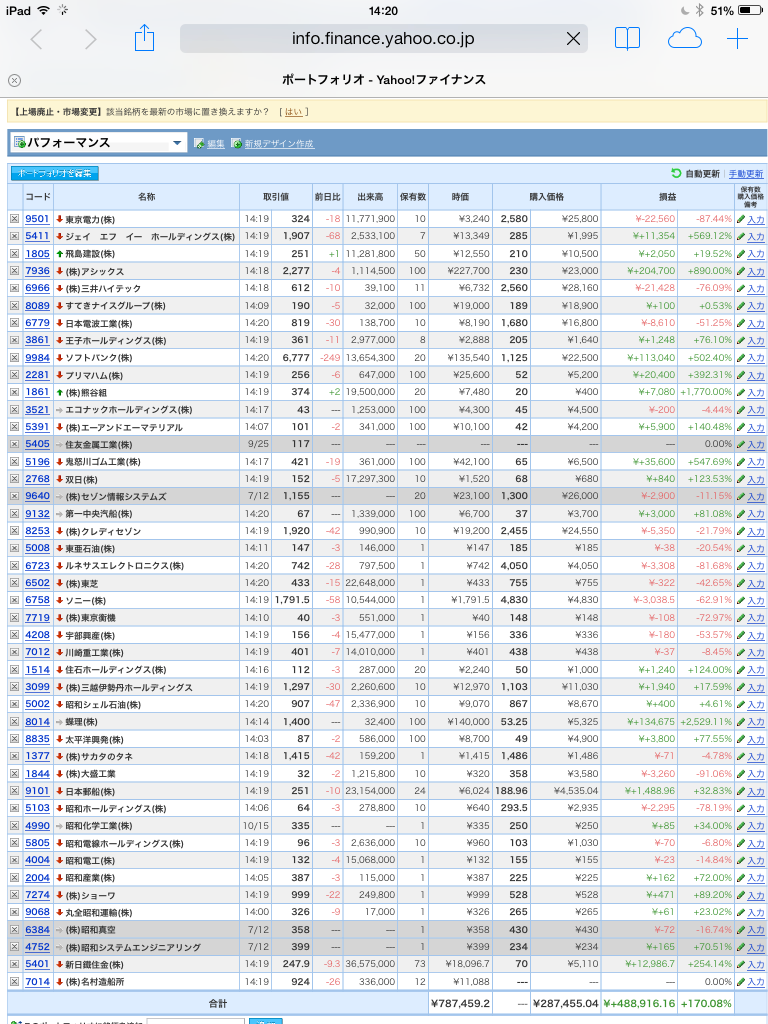Close the tab titled ポートフォリオ - Yahoo!ファイナンス
This screenshot has height=1024, width=768.
14,80
